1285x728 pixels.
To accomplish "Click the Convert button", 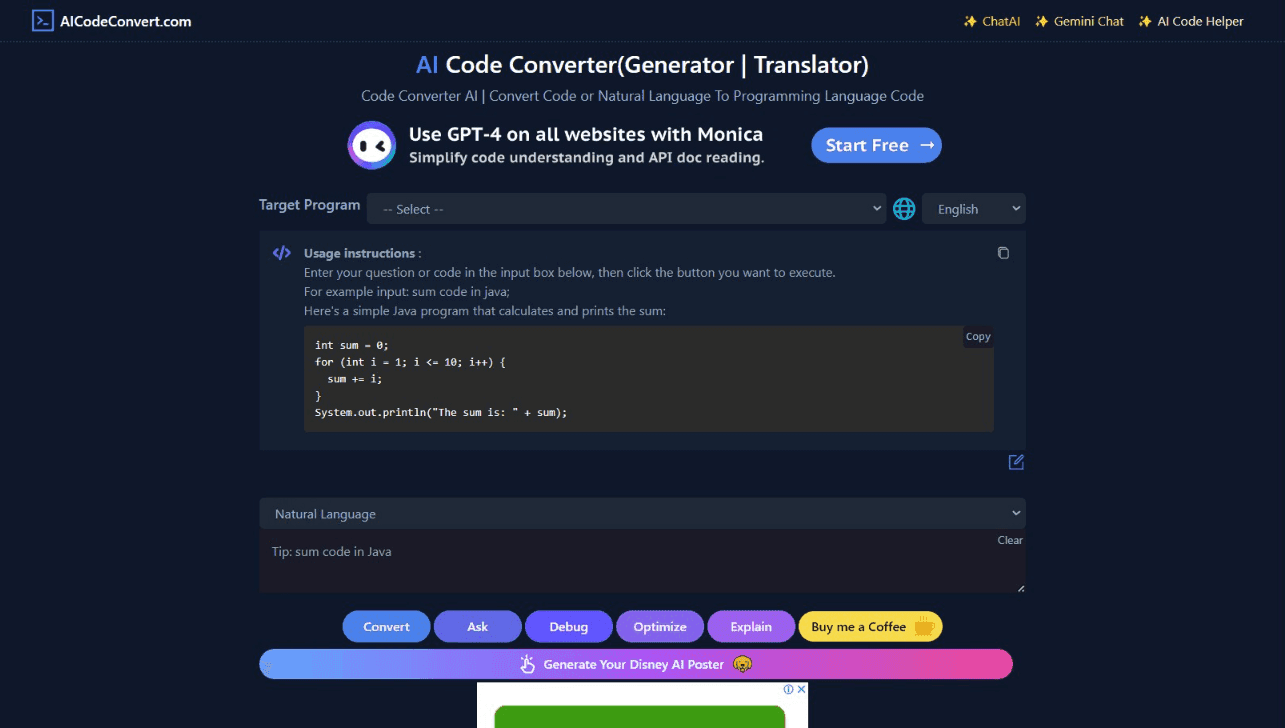I will pyautogui.click(x=386, y=627).
